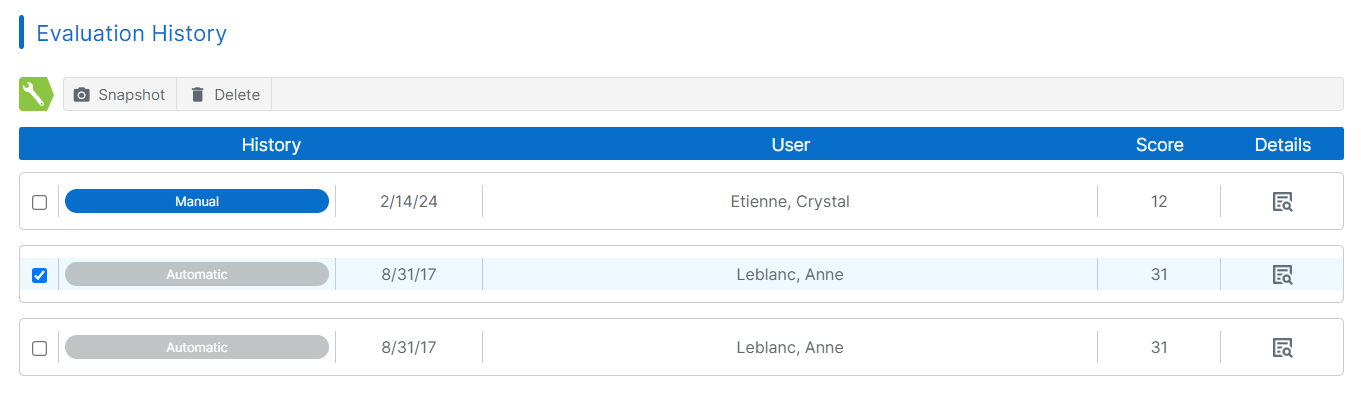
Task: Select the Etienne, Crystal user cell
Action: click(790, 202)
